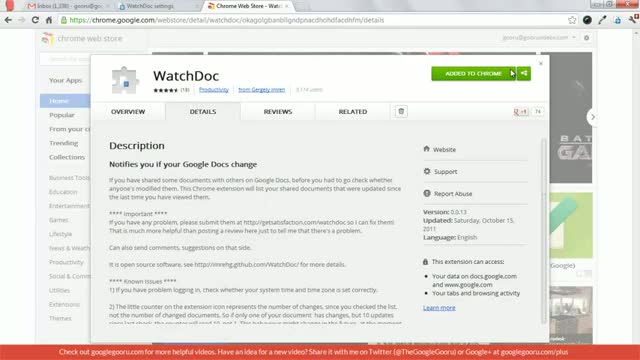Viewport: 640px width, 360px height.
Task: Switch to the Gmail Inbox browser tab
Action: pos(67,6)
